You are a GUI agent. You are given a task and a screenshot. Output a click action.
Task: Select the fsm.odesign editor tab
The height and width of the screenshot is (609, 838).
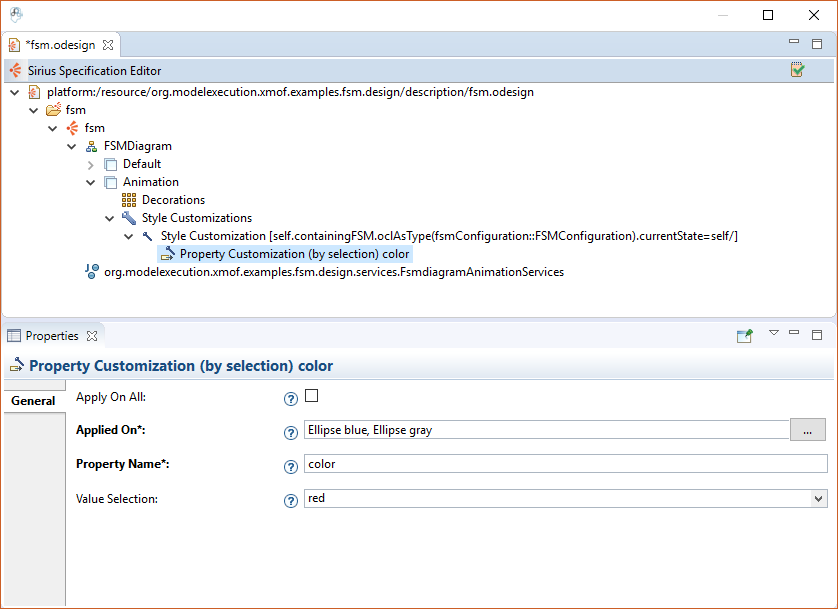point(60,45)
